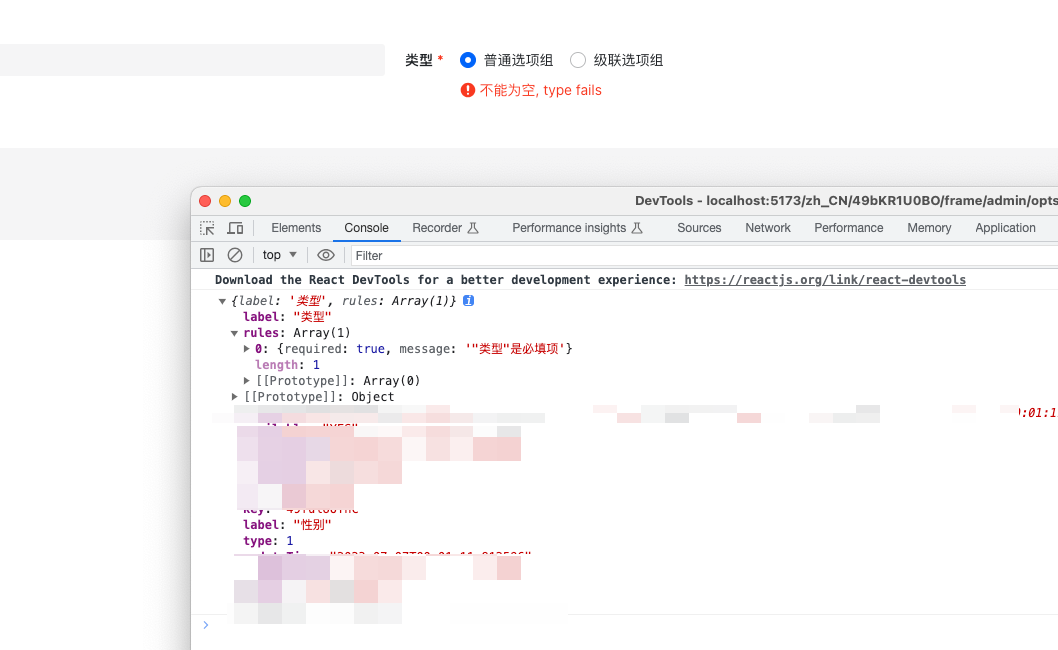Click the red error icon beside validation message
Image resolution: width=1058 pixels, height=650 pixels.
pyautogui.click(x=468, y=90)
